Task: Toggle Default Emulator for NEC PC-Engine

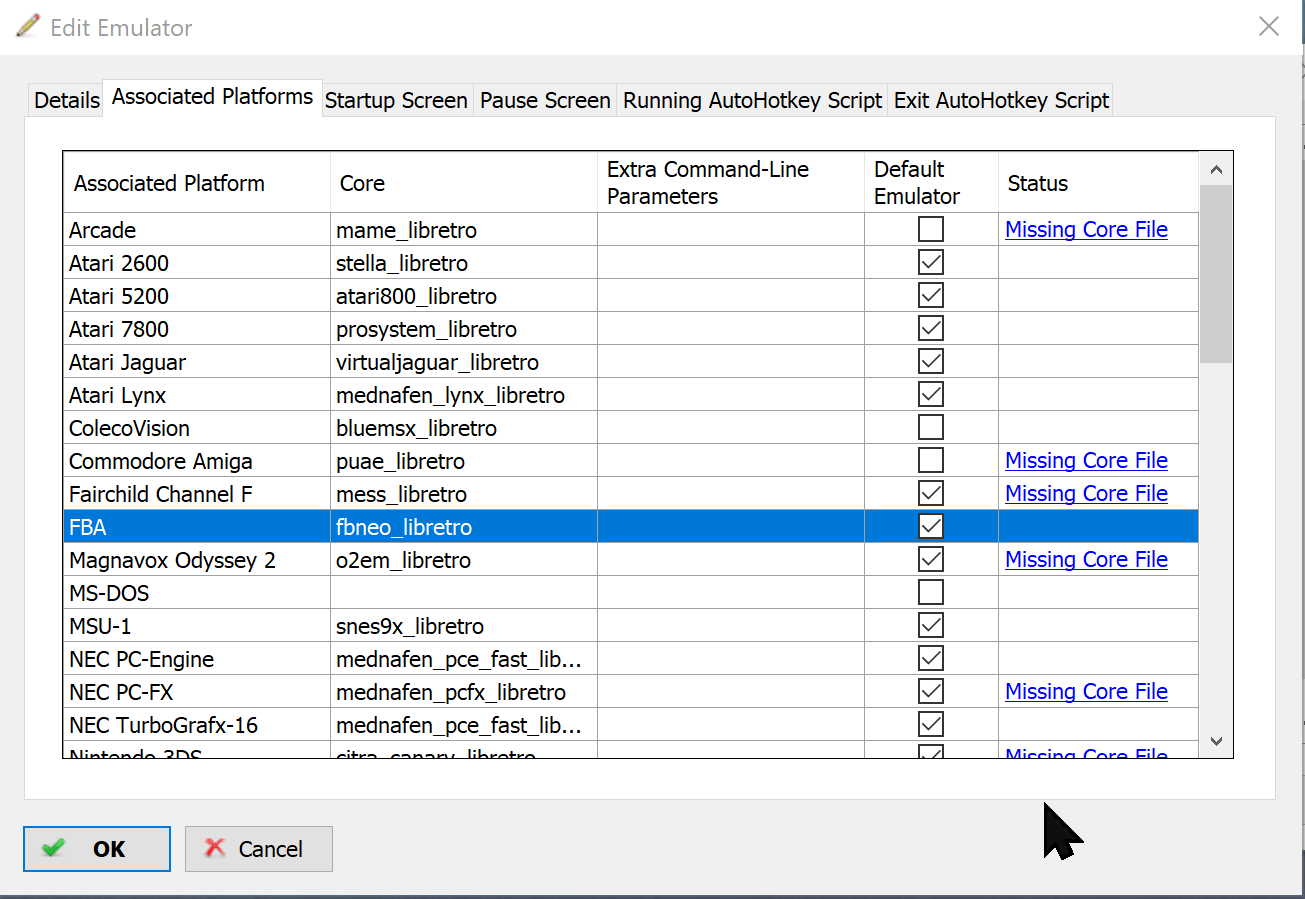Action: (931, 658)
